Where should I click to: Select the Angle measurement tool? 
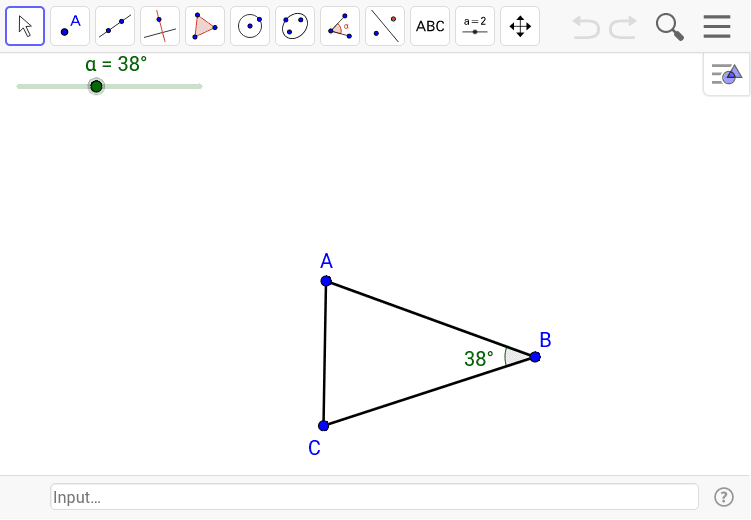click(340, 26)
